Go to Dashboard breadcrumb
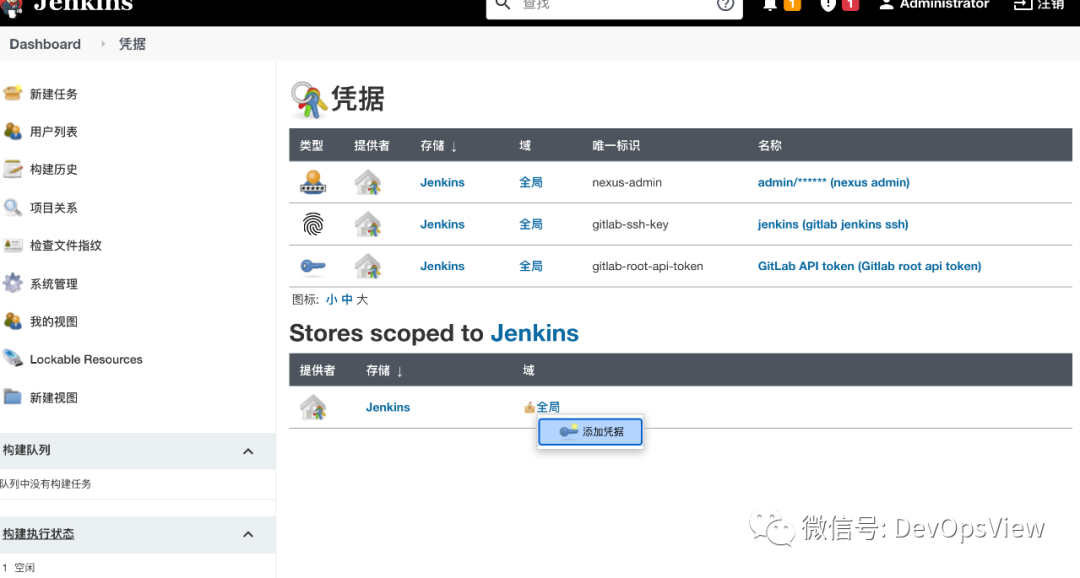This screenshot has width=1080, height=578. [x=45, y=44]
